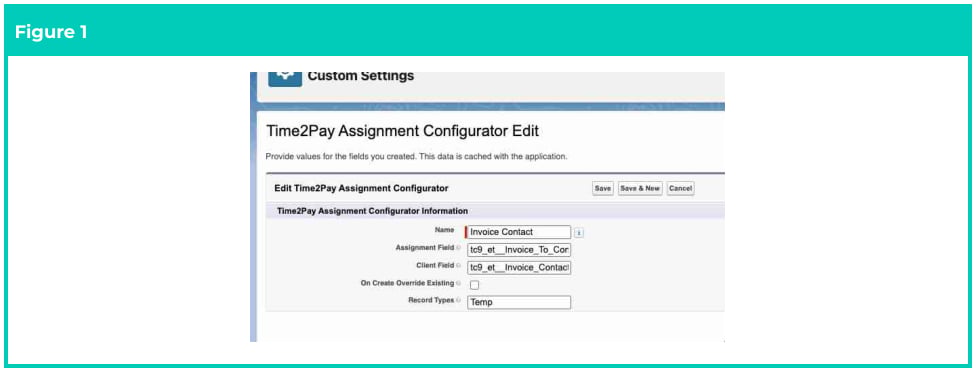
Task: Click the Time2Pay Assignment Configurator Edit title
Action: 402,131
